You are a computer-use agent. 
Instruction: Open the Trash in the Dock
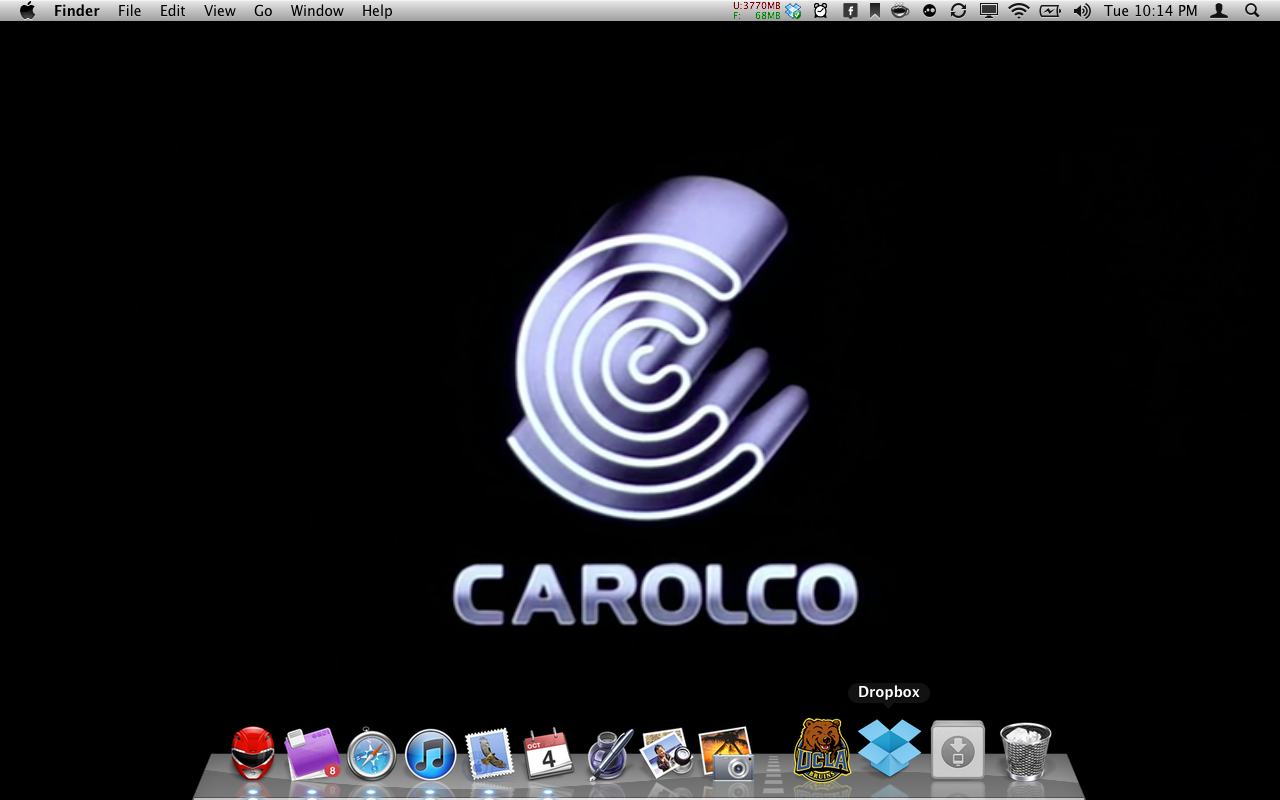pos(1025,752)
